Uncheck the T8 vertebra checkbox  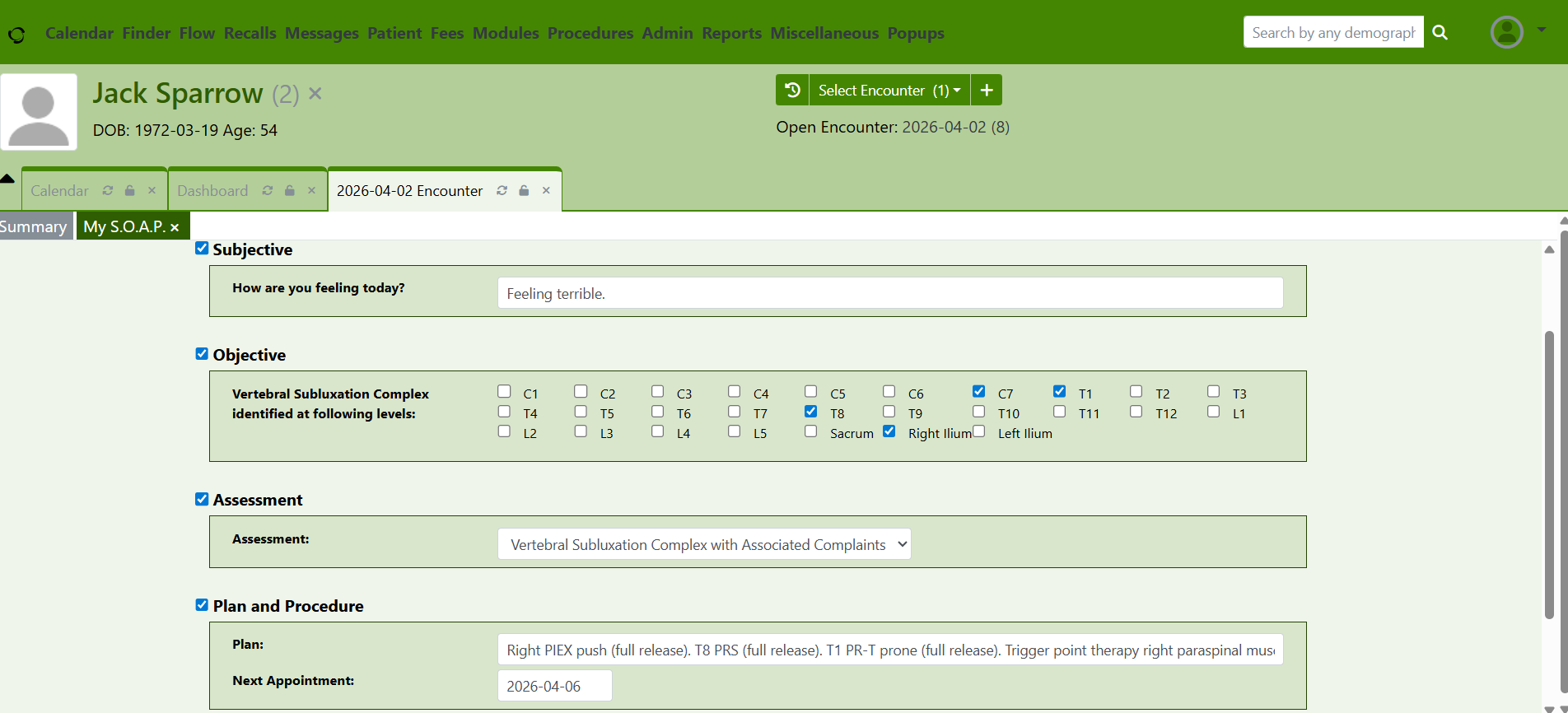click(x=811, y=412)
